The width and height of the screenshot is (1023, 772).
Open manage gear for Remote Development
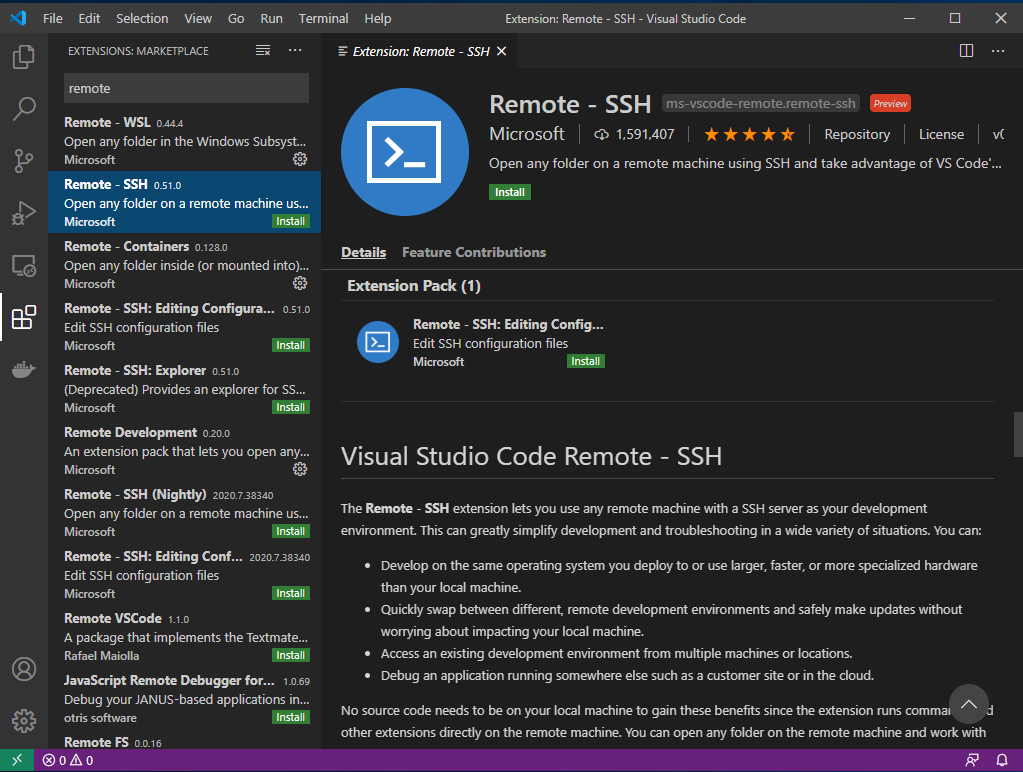click(x=300, y=469)
